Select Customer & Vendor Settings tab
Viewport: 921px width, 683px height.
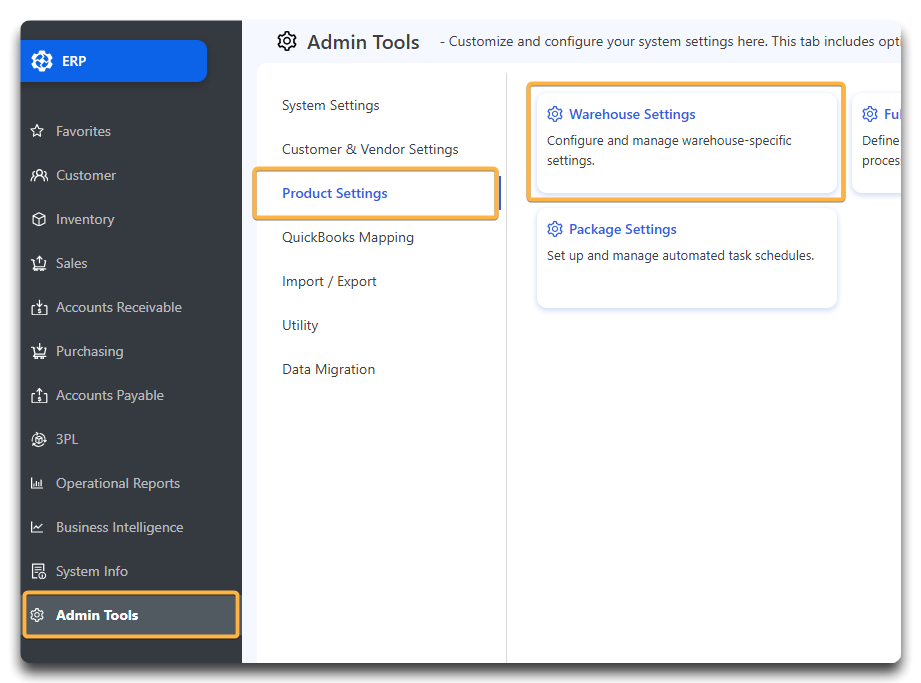click(370, 149)
